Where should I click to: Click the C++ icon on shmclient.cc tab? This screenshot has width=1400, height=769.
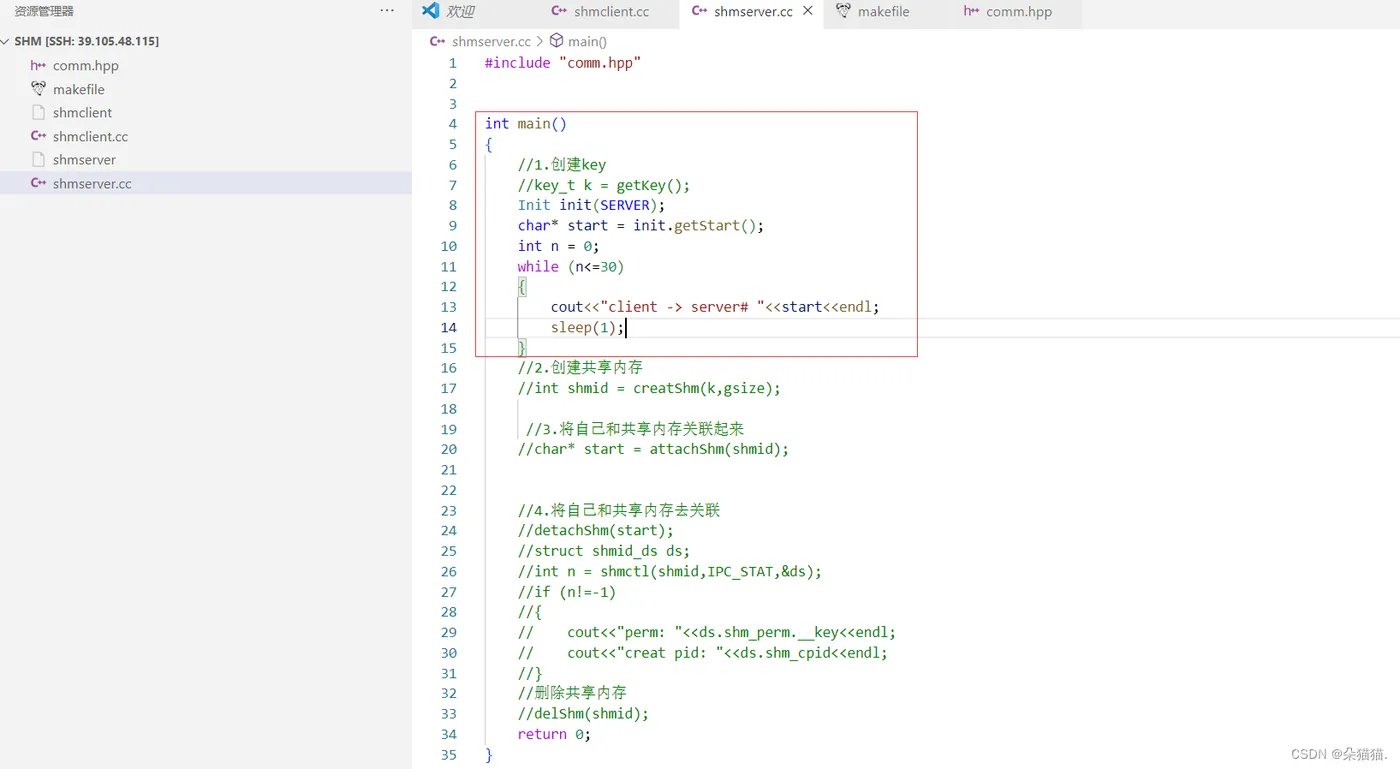[559, 12]
